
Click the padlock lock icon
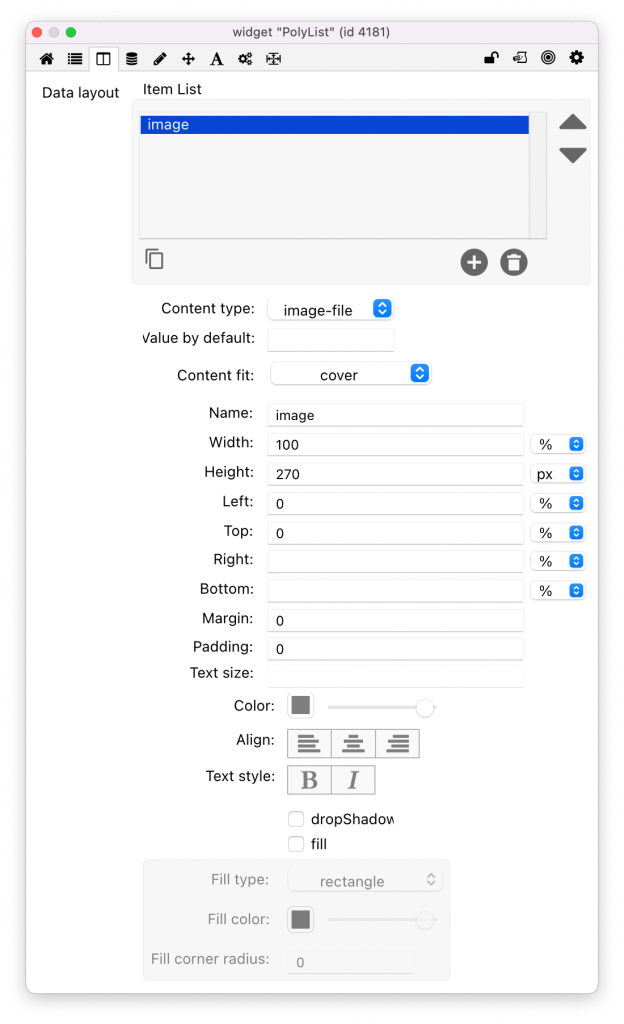(x=491, y=58)
